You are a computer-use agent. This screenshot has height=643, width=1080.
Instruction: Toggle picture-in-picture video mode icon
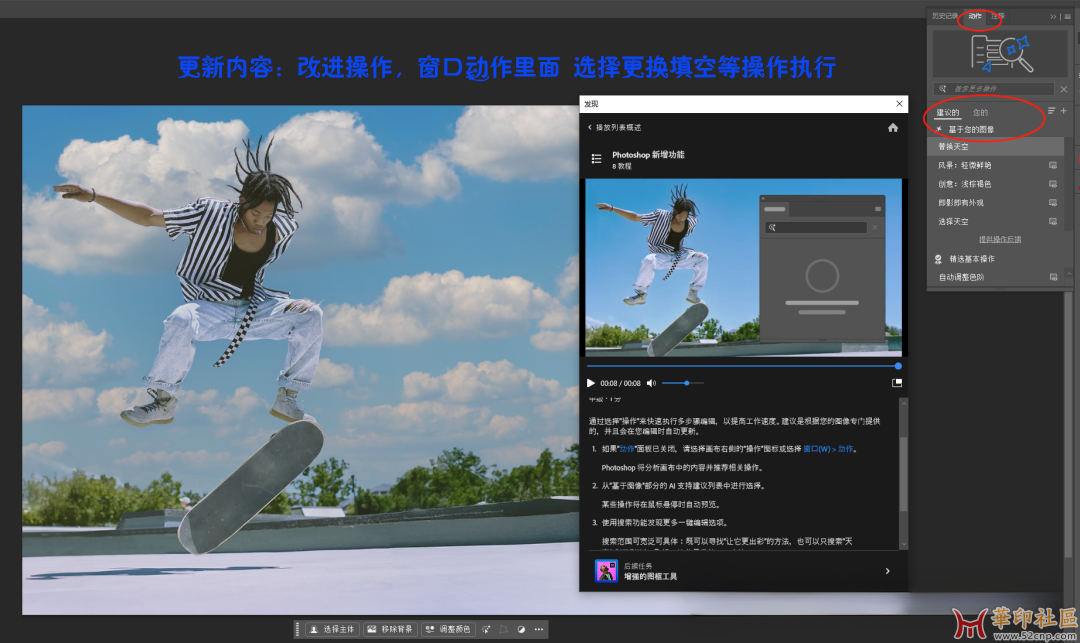[x=897, y=383]
